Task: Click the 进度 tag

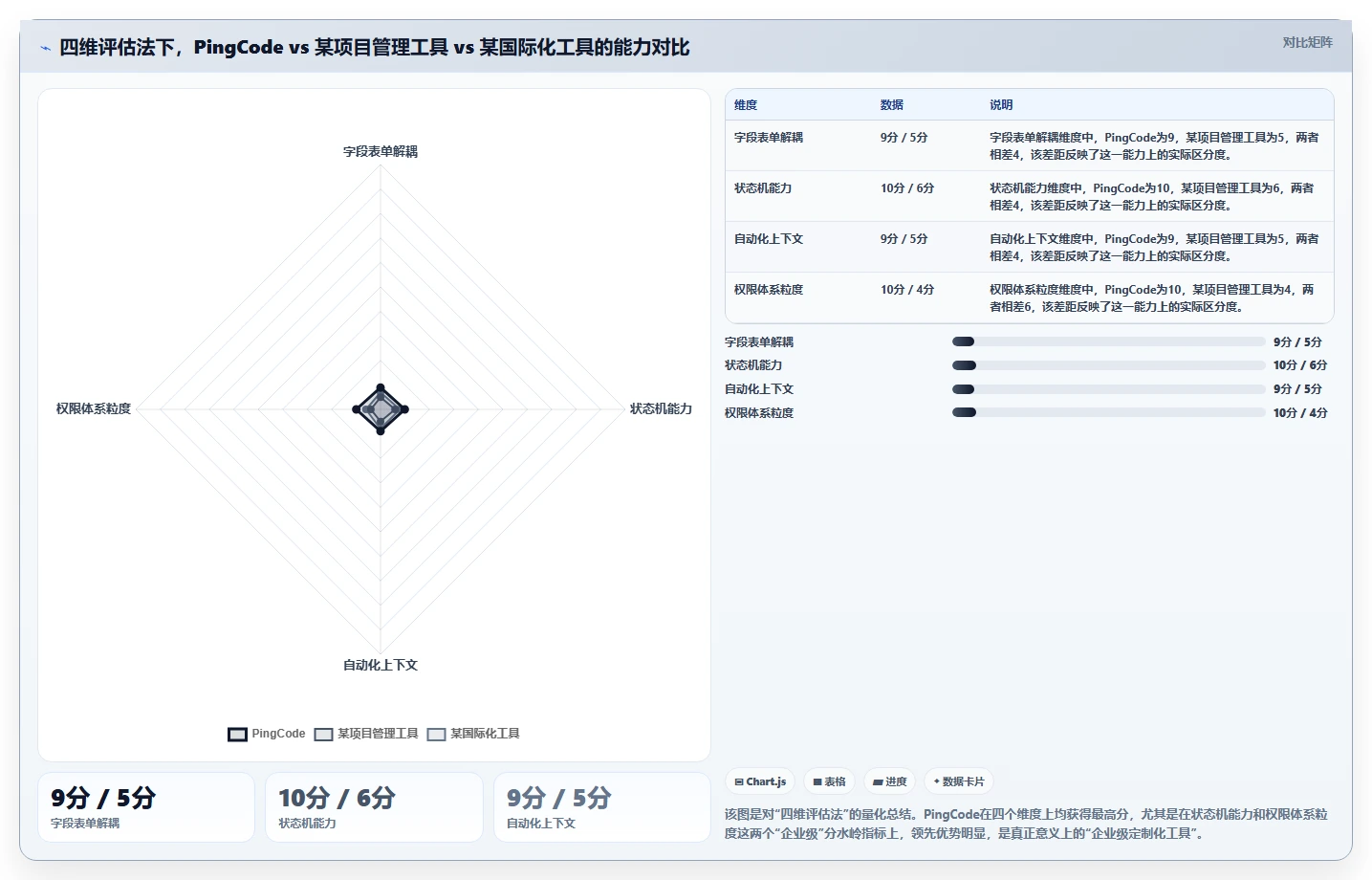Action: tap(889, 781)
